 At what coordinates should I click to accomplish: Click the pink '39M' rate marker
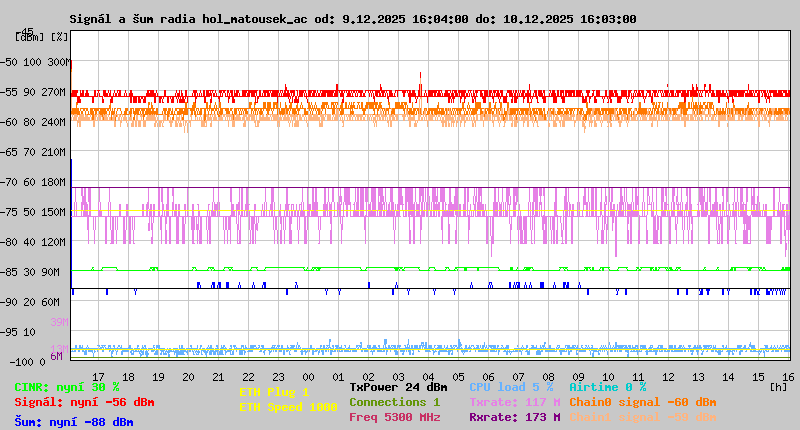(x=59, y=322)
